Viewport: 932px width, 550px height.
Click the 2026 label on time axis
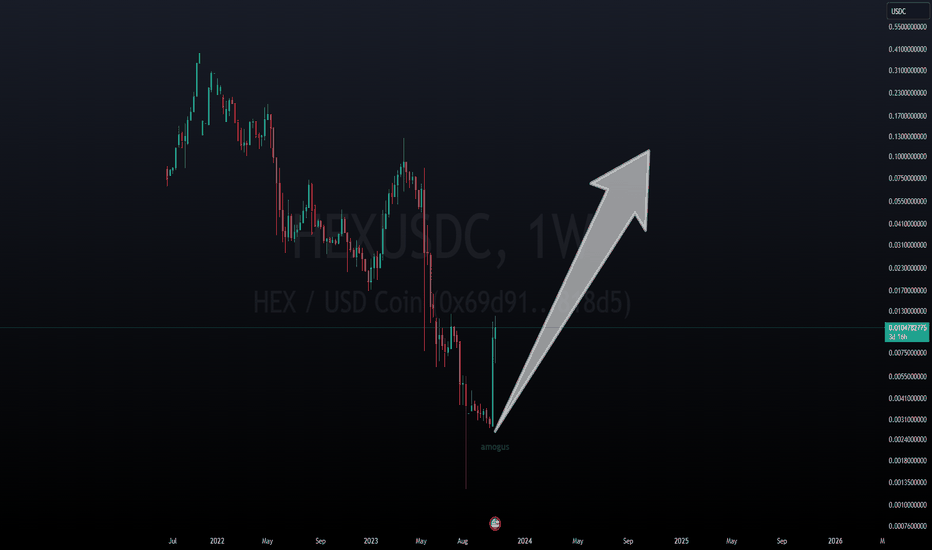pos(835,541)
